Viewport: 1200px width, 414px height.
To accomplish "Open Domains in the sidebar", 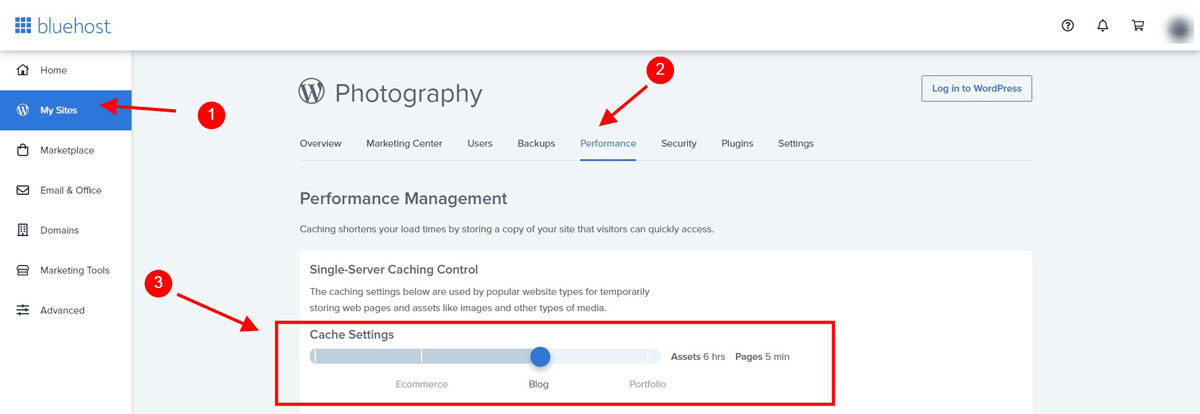I will tap(65, 230).
